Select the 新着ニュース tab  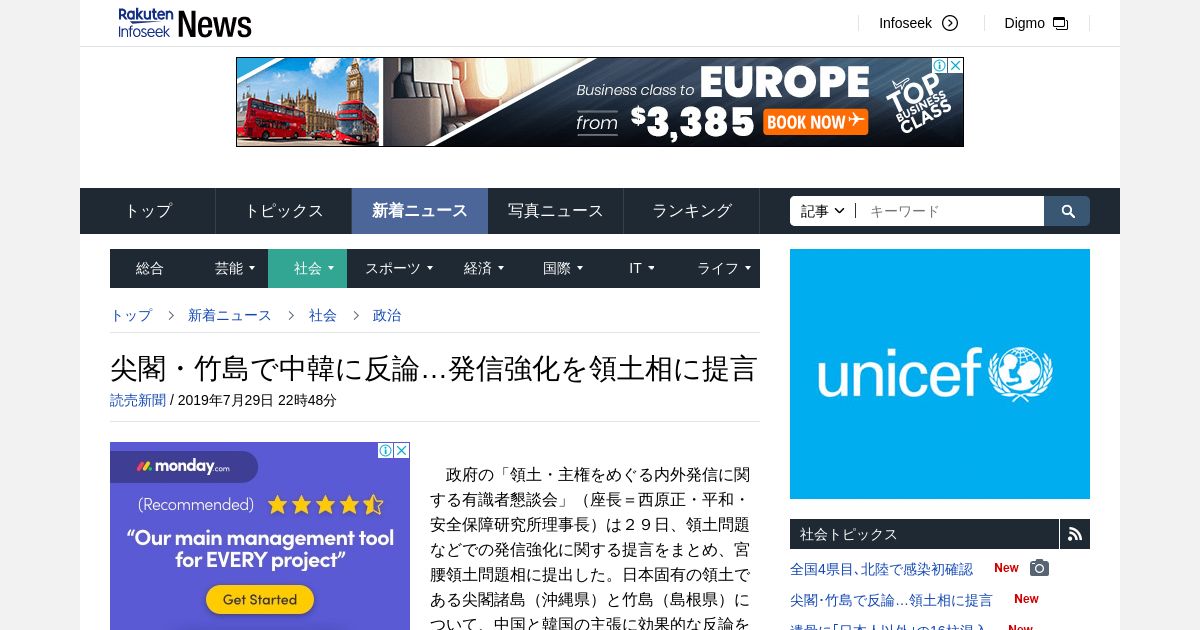(x=420, y=211)
